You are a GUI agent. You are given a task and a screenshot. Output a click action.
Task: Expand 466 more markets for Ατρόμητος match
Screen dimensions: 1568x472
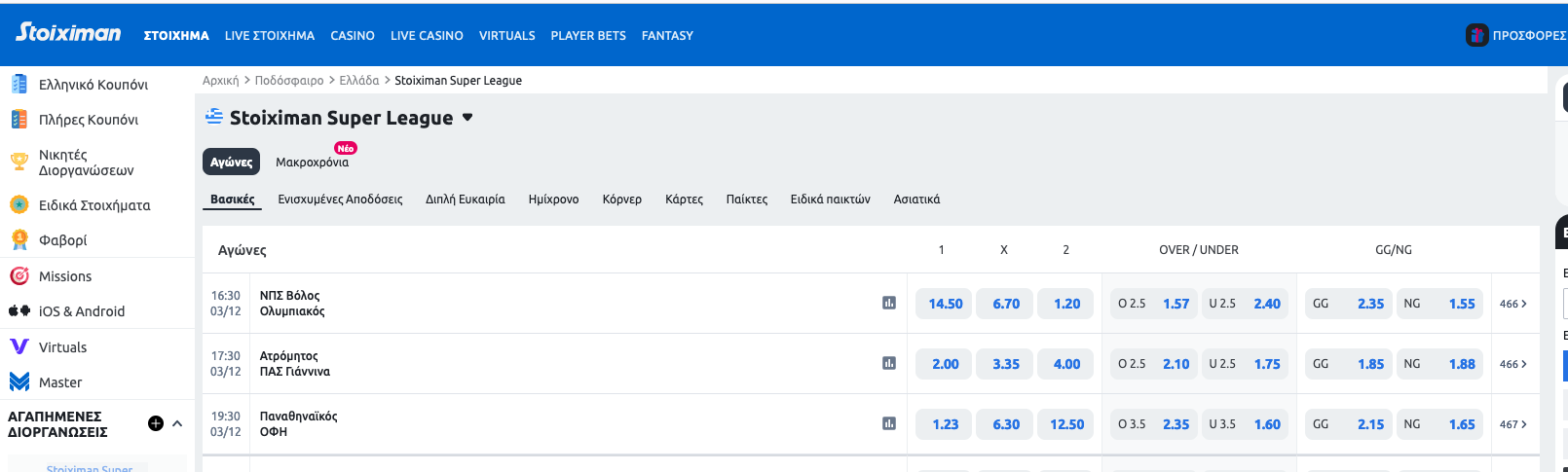pyautogui.click(x=1513, y=364)
